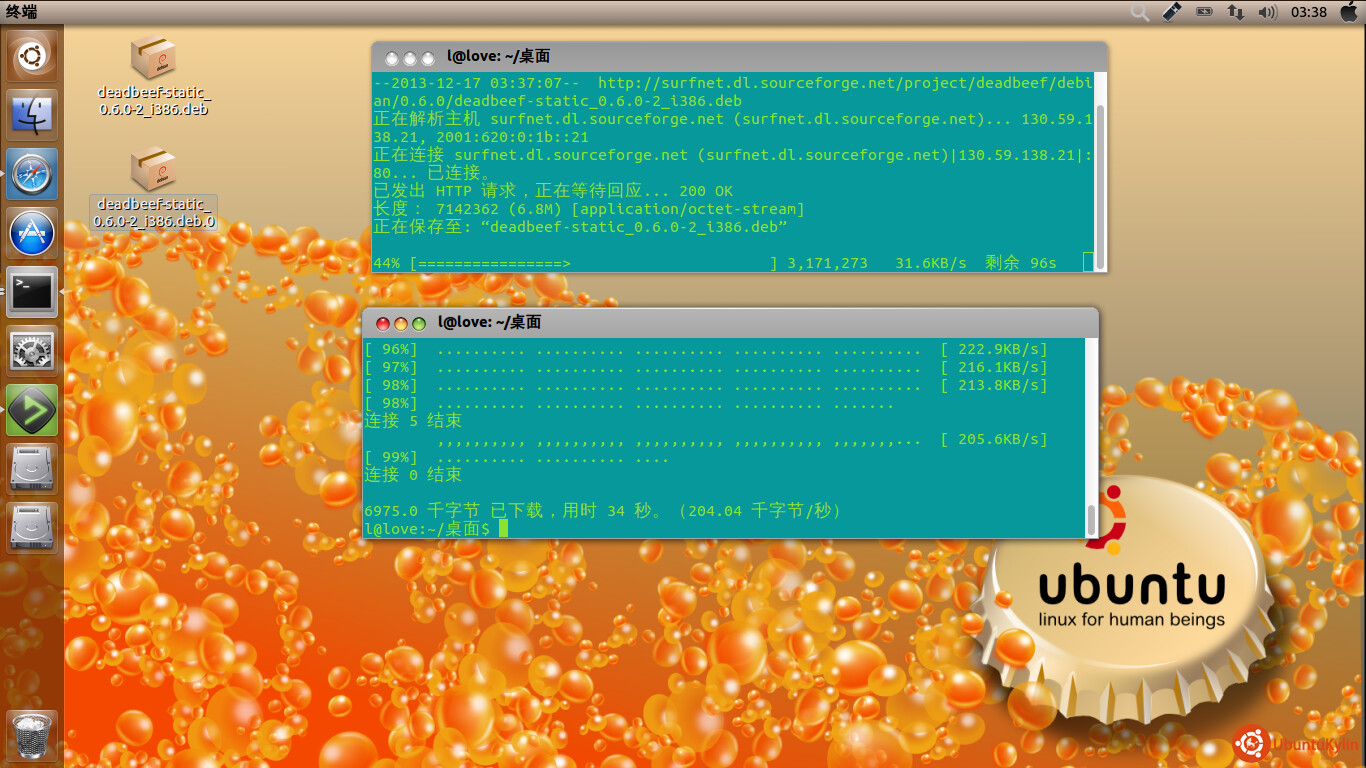Open the network connections indicator menu

(x=1236, y=12)
